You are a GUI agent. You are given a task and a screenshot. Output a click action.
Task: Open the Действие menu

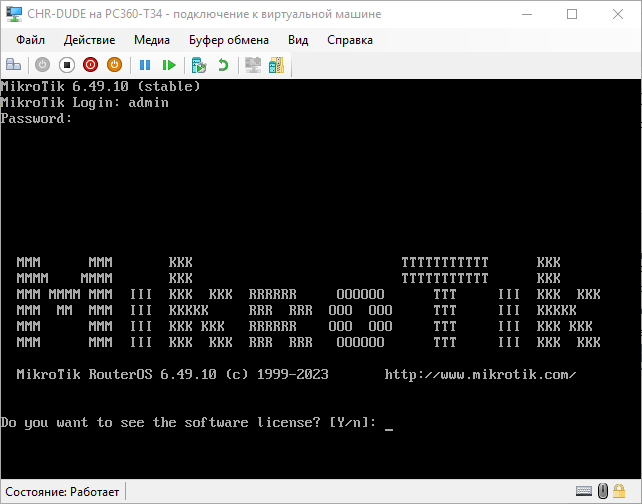[x=89, y=40]
